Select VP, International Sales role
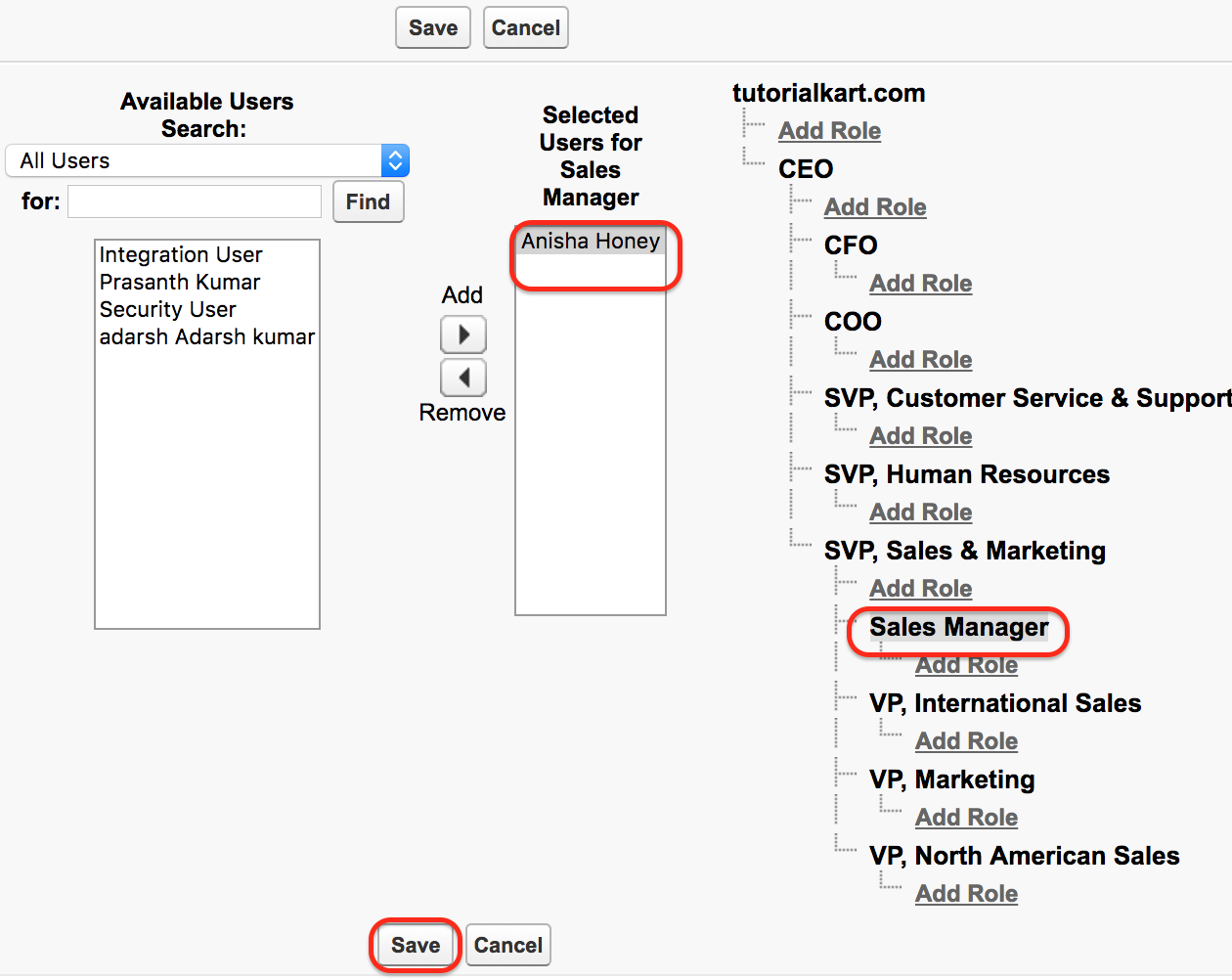 (1005, 703)
